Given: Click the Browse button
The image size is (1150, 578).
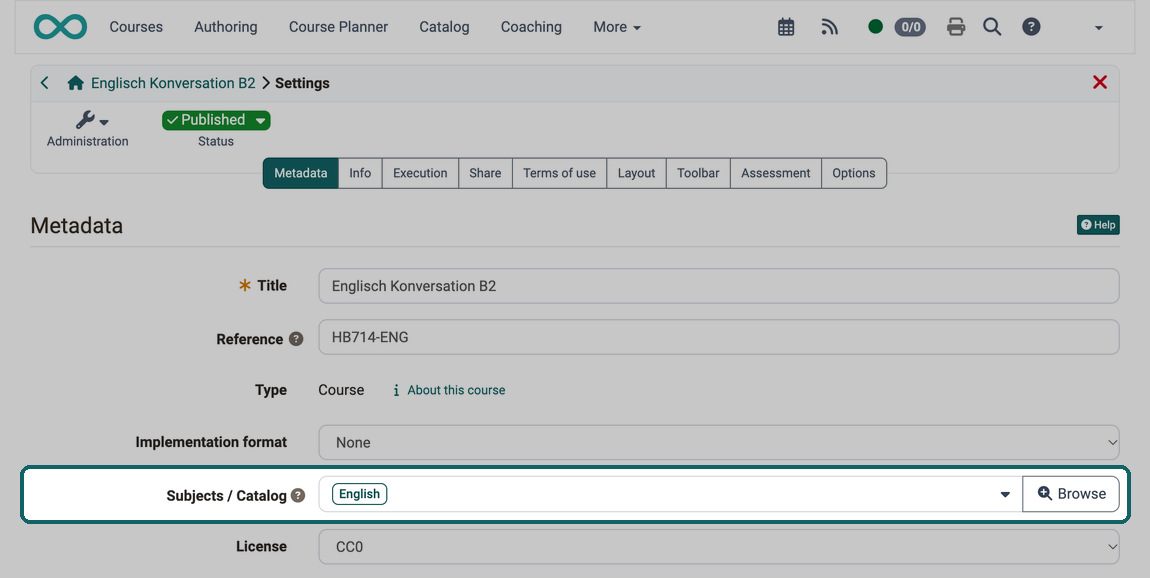Looking at the screenshot, I should click(1071, 494).
